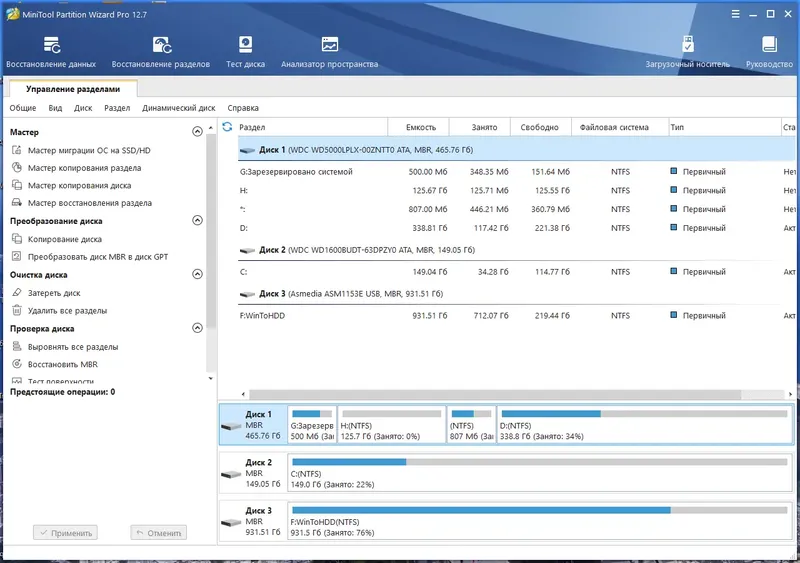Open the Руководство manual icon
The width and height of the screenshot is (800, 563).
coord(768,45)
